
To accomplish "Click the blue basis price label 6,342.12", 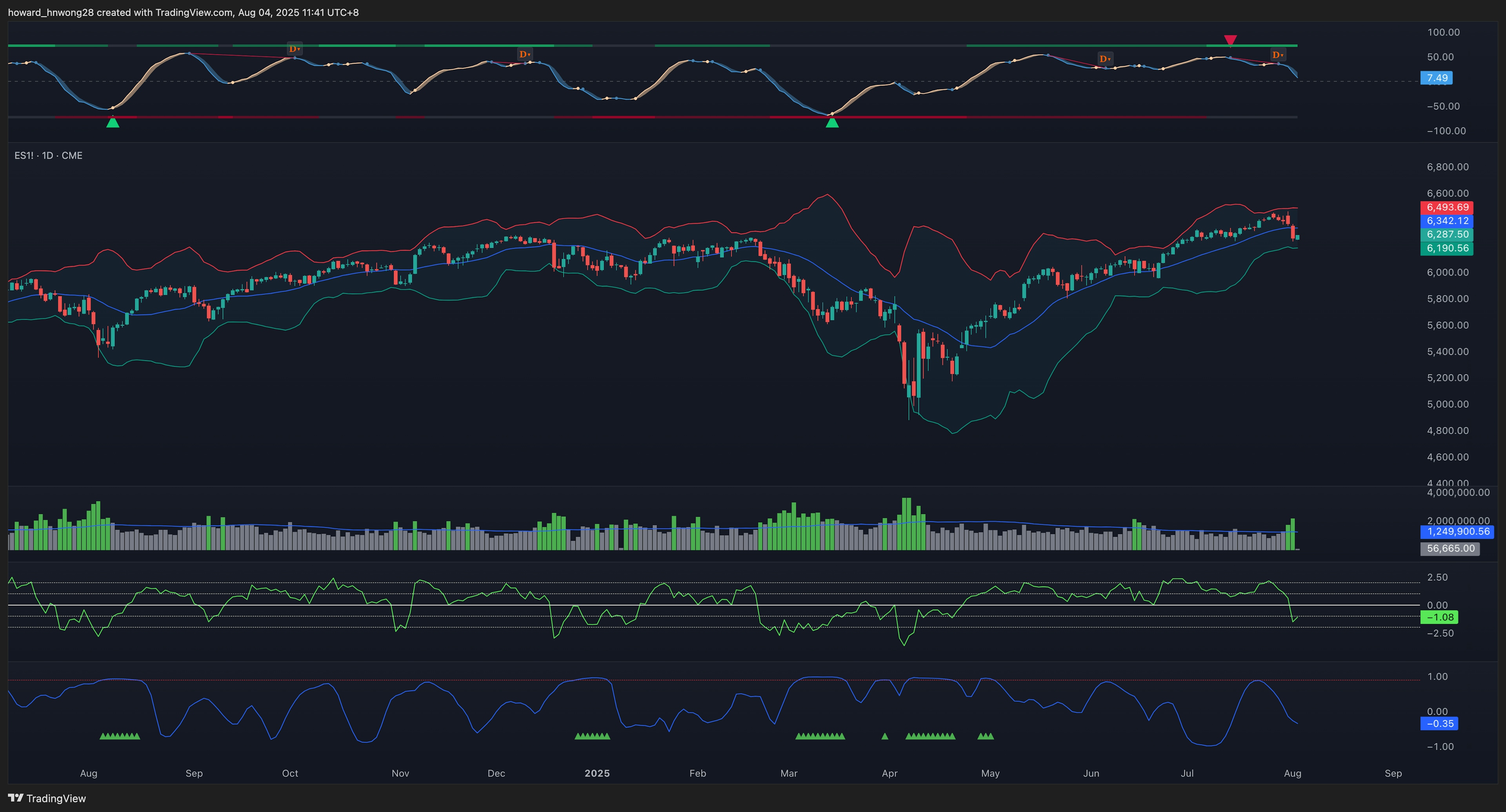I will (x=1447, y=220).
